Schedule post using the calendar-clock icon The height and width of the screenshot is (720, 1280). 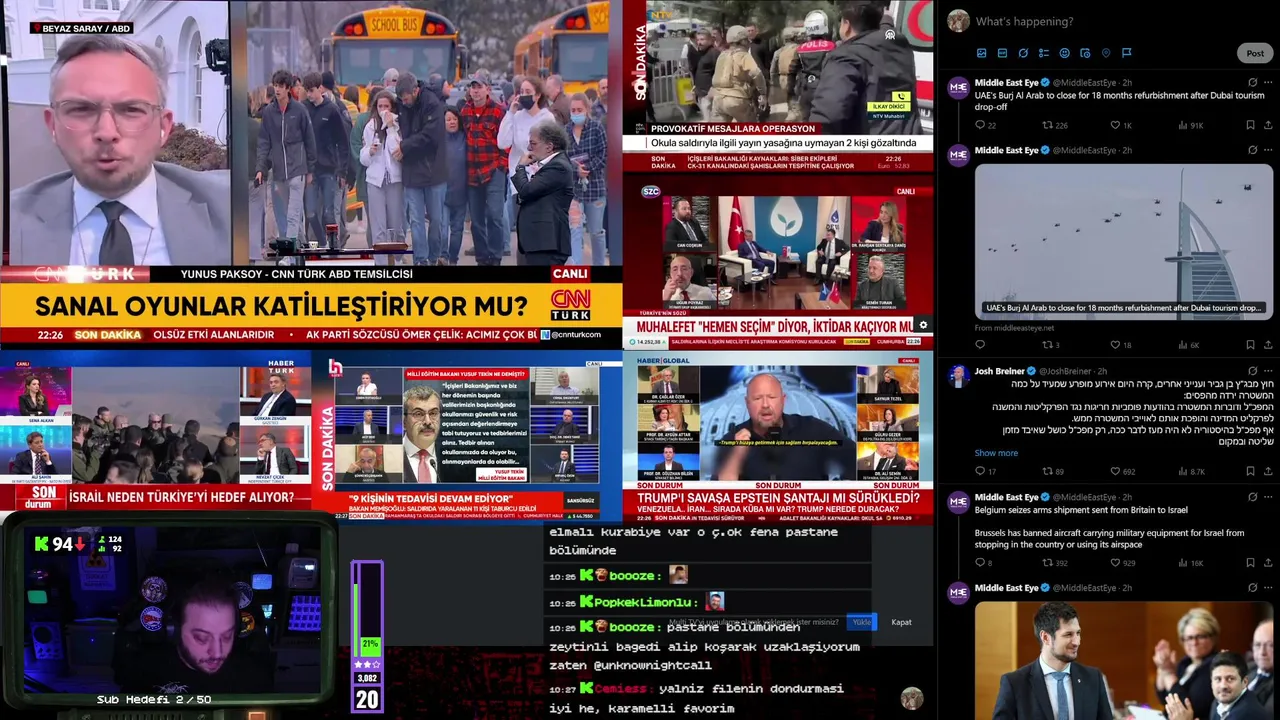[1085, 53]
